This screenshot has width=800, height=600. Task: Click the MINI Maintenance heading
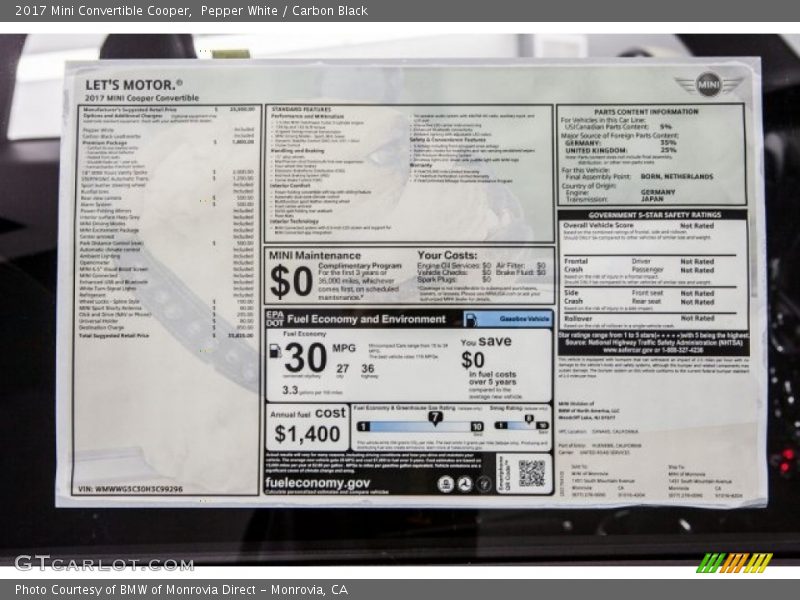(315, 256)
